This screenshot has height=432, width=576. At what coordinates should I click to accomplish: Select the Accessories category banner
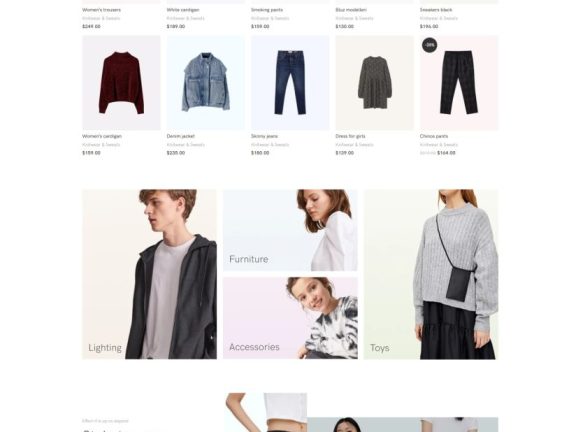(290, 318)
